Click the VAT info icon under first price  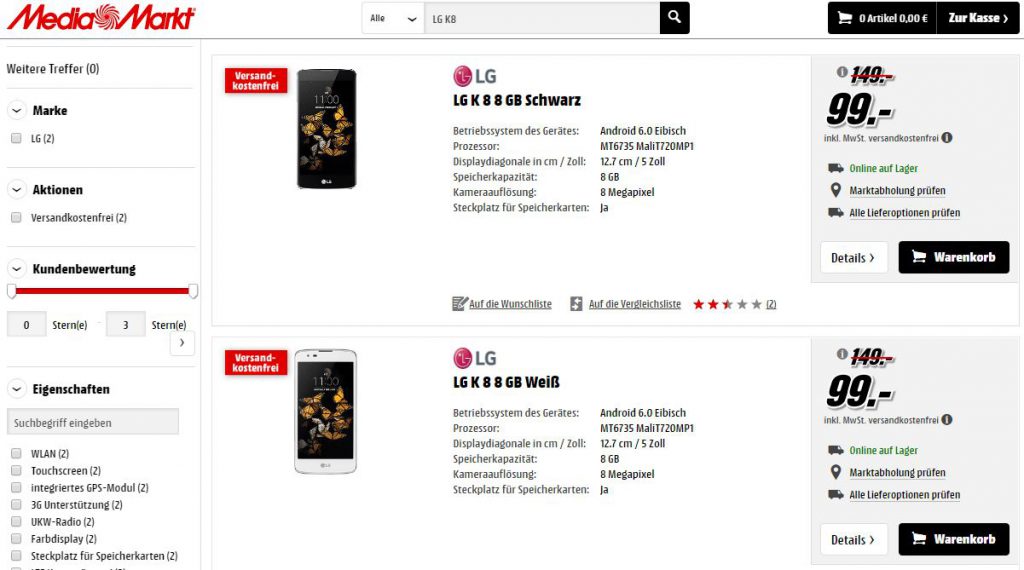click(x=947, y=138)
